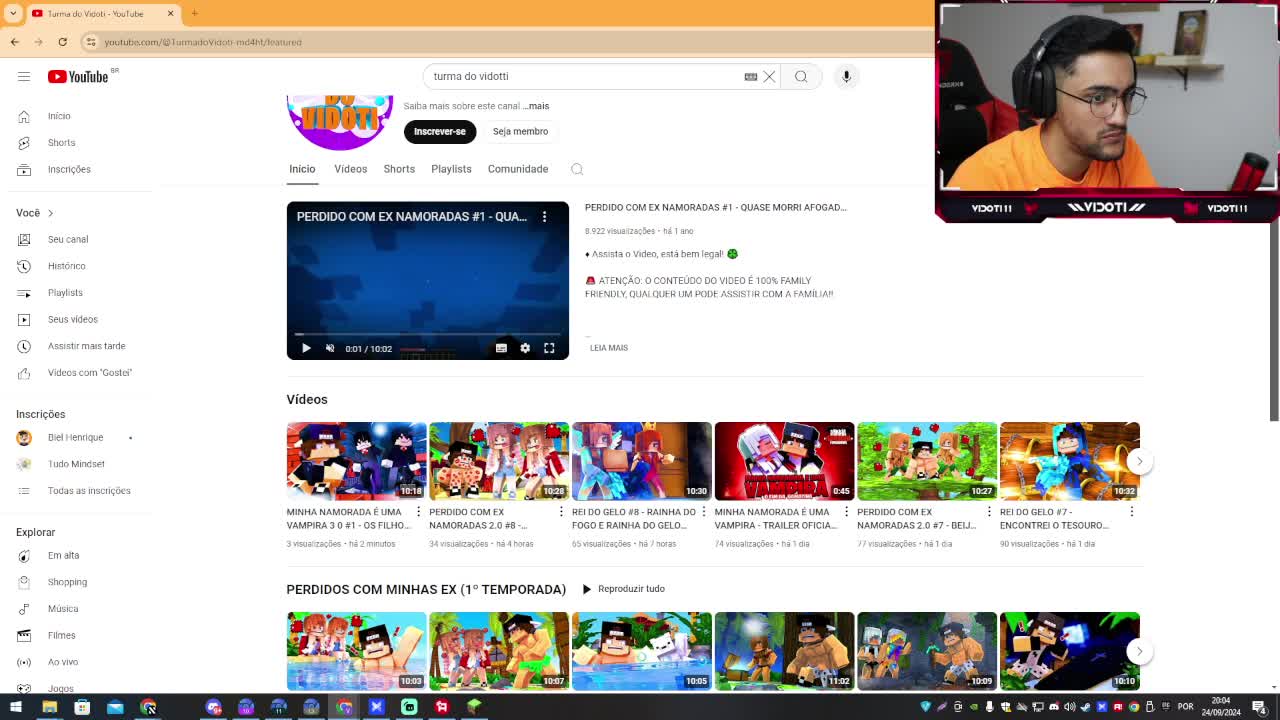
Task: Run search with the magnifier button
Action: coord(801,76)
